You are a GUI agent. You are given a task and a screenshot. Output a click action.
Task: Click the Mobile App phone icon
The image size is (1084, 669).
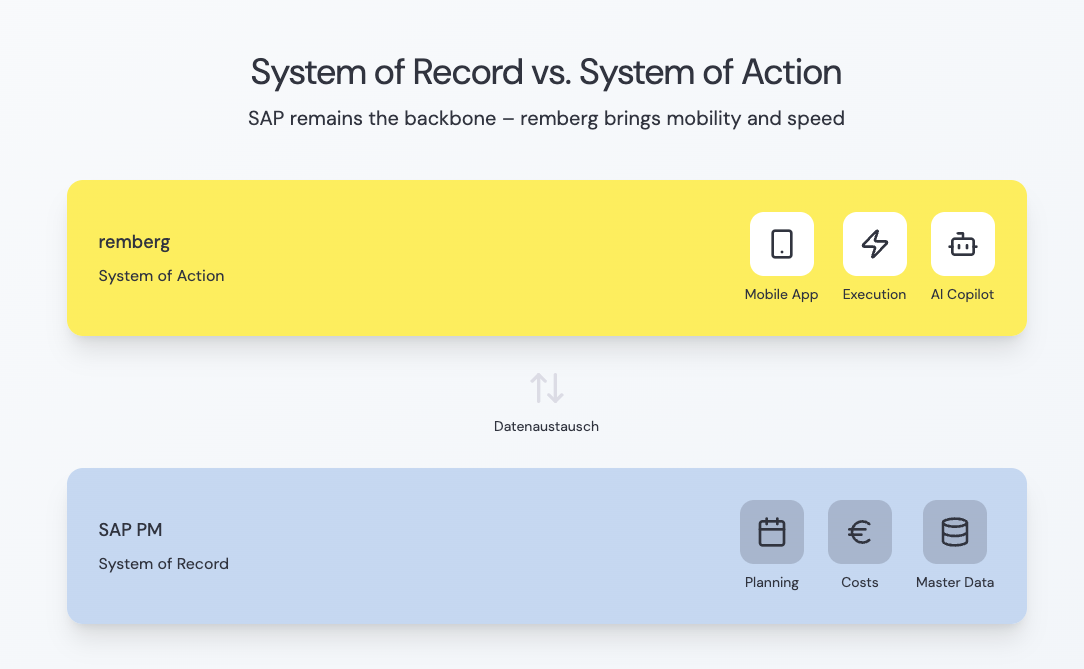pyautogui.click(x=782, y=244)
